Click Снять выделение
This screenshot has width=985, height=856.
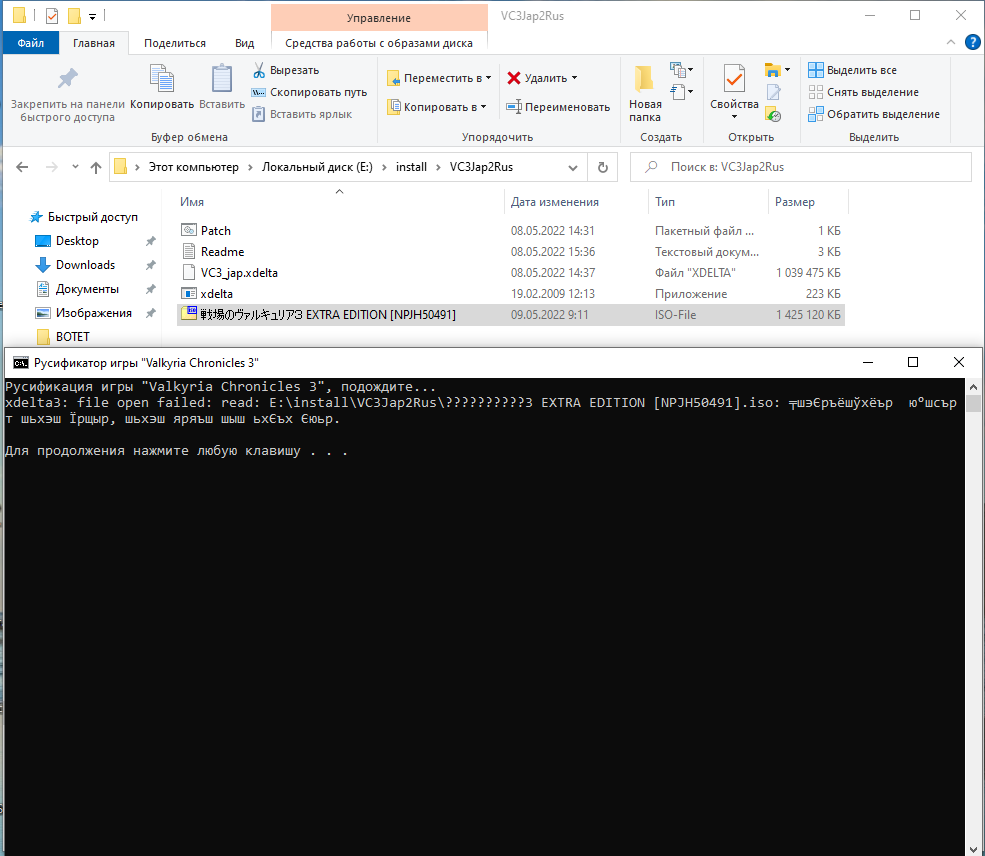[x=863, y=92]
